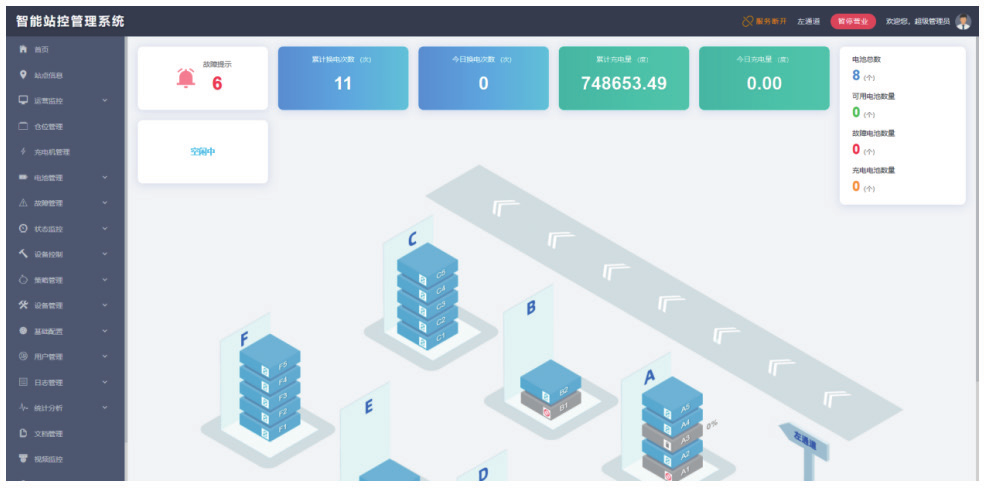Click the user avatar in top bar
This screenshot has width=985, height=489.
pos(963,21)
